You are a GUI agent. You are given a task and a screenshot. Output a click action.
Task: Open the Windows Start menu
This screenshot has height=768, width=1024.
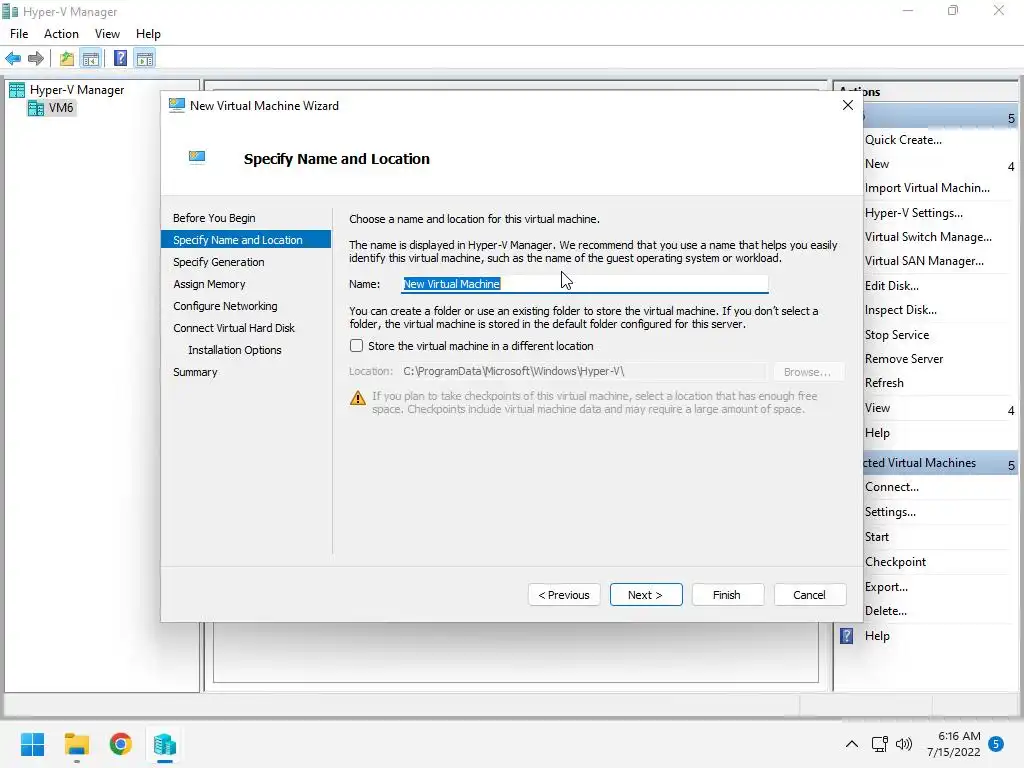pos(32,744)
